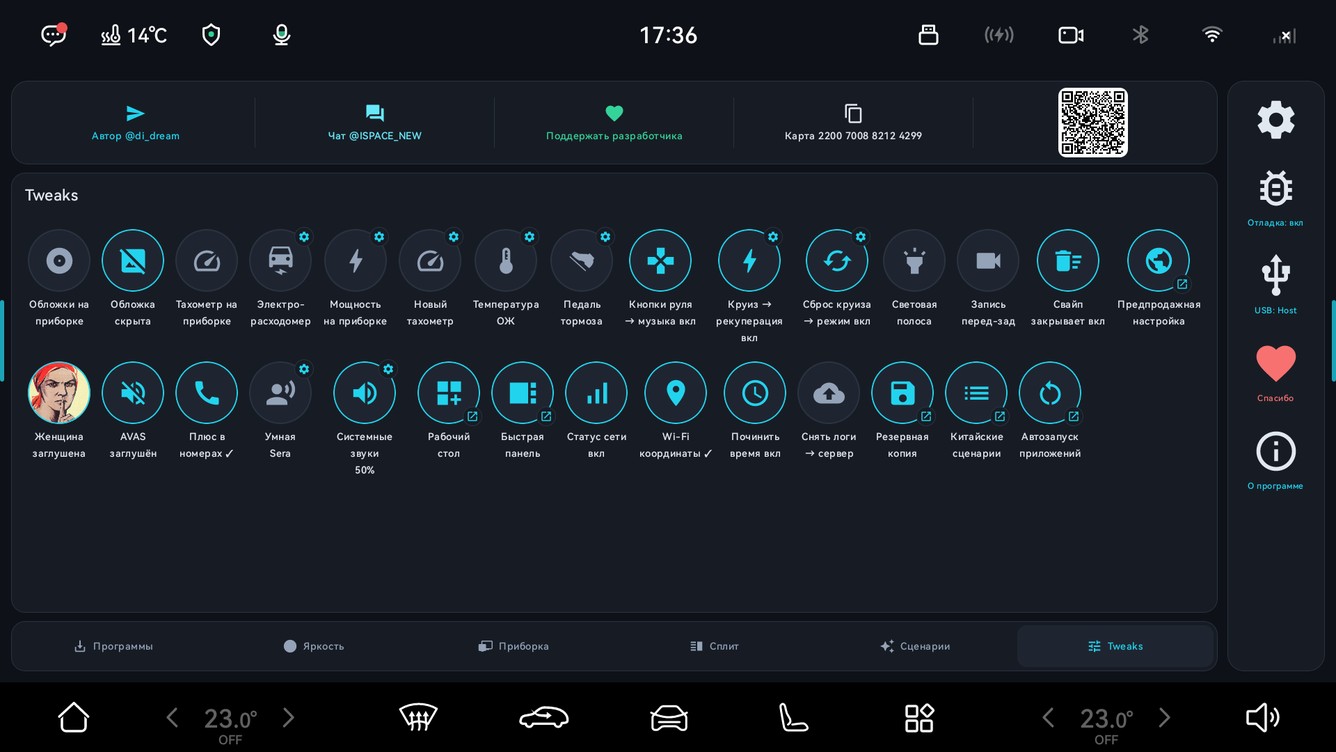Click the Новый тахометр gauge icon
The height and width of the screenshot is (752, 1336).
pyautogui.click(x=430, y=261)
